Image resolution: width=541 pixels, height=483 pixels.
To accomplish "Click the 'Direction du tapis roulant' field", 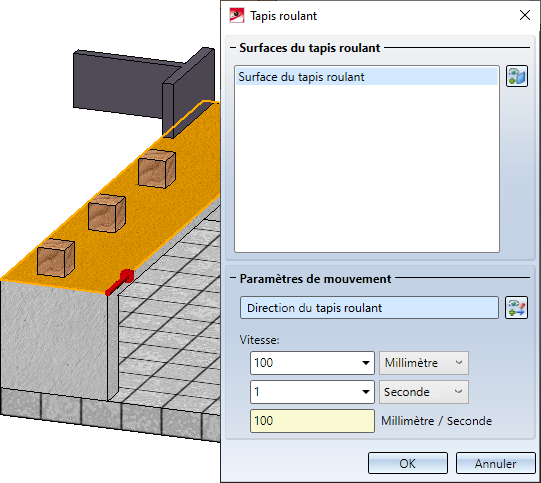I will pyautogui.click(x=369, y=307).
